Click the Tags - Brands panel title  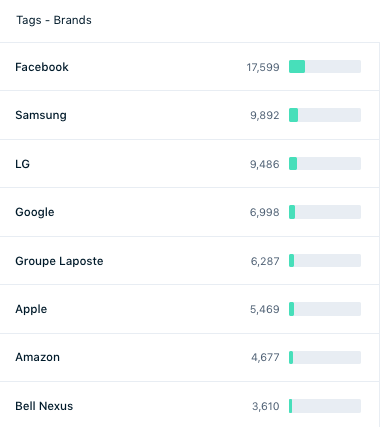[x=54, y=20]
